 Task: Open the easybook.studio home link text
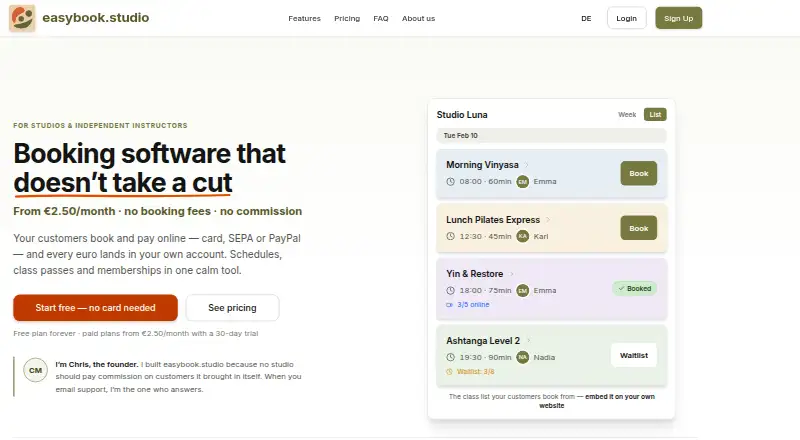pos(95,18)
